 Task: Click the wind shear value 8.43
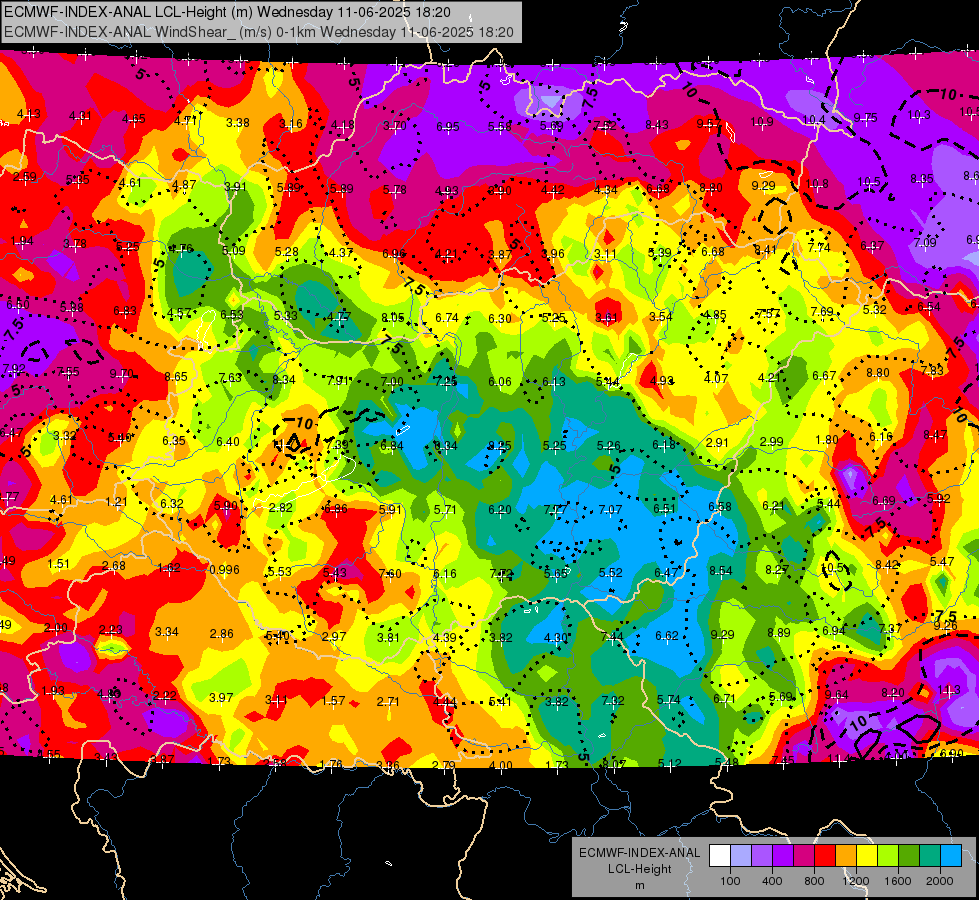tap(657, 125)
